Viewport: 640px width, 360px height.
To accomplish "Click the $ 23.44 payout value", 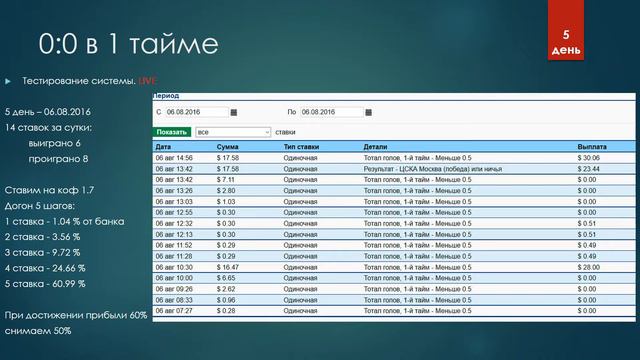I will pyautogui.click(x=589, y=169).
